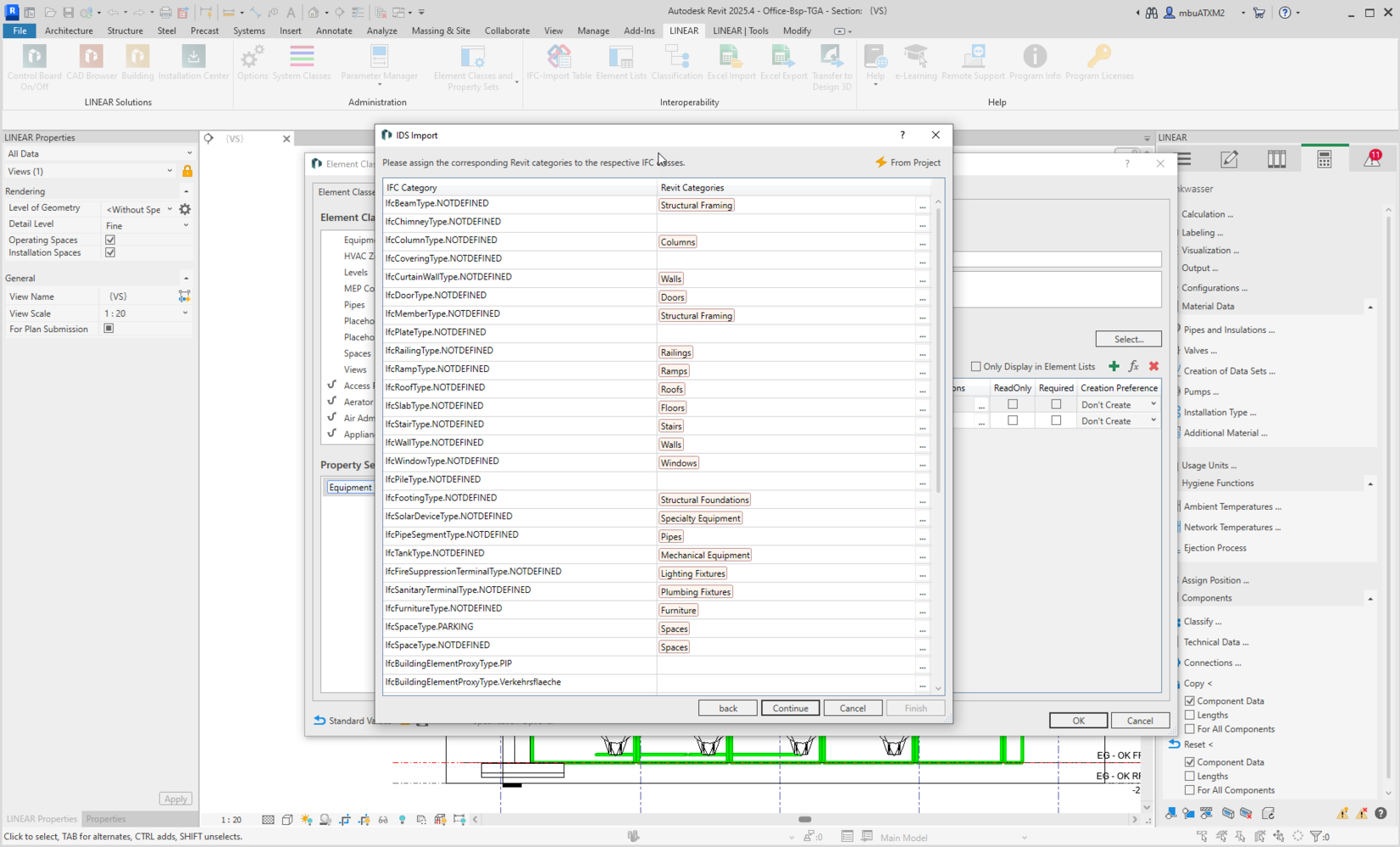Screen dimensions: 1400x847
Task: Open the All Data dropdown
Action: coord(99,153)
